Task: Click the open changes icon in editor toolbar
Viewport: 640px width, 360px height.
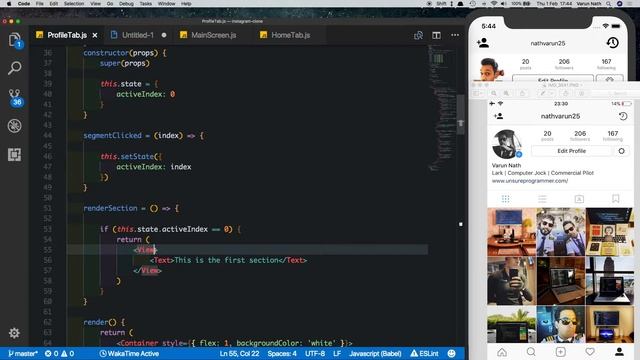Action: click(418, 35)
